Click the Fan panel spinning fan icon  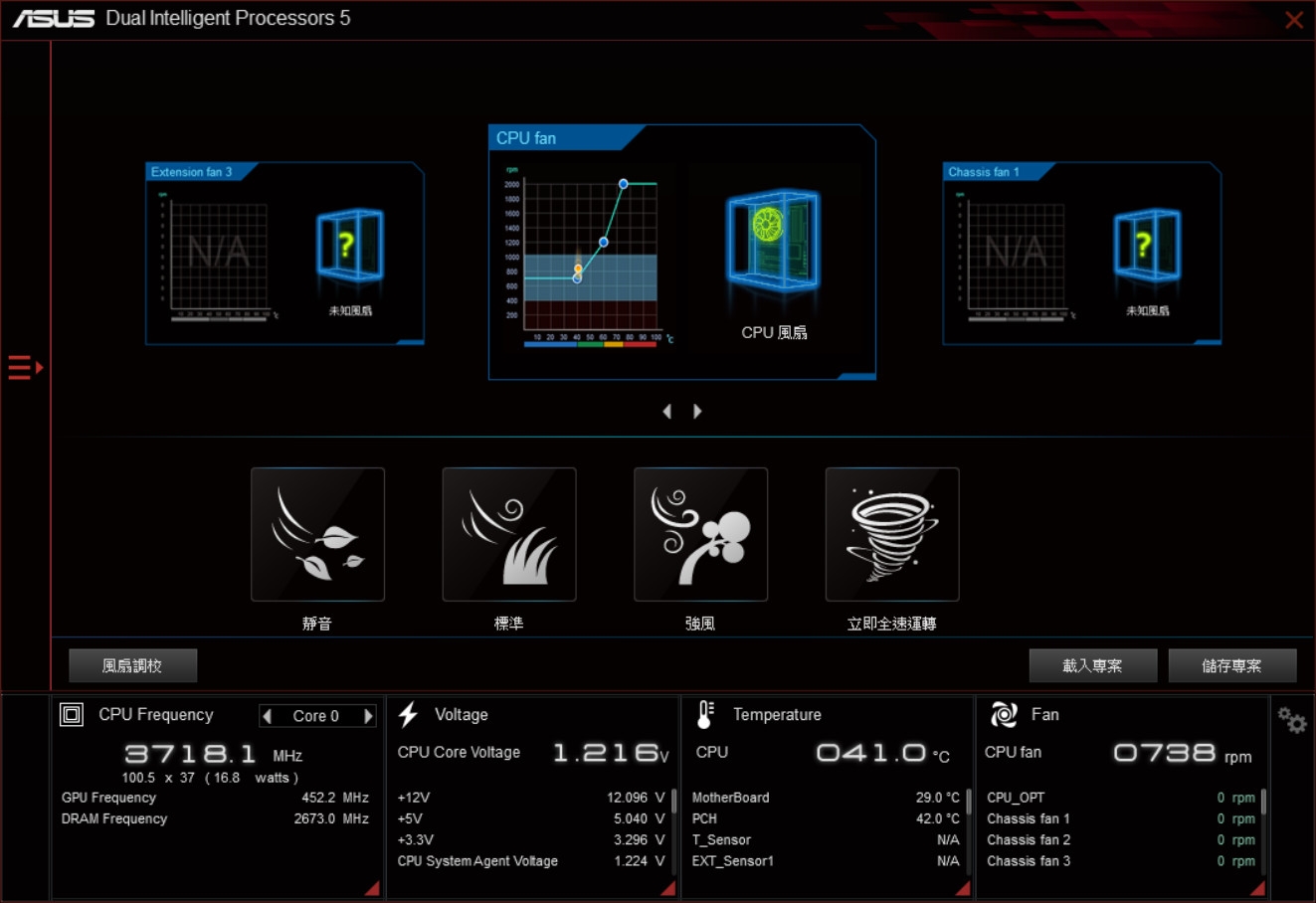tap(1004, 714)
